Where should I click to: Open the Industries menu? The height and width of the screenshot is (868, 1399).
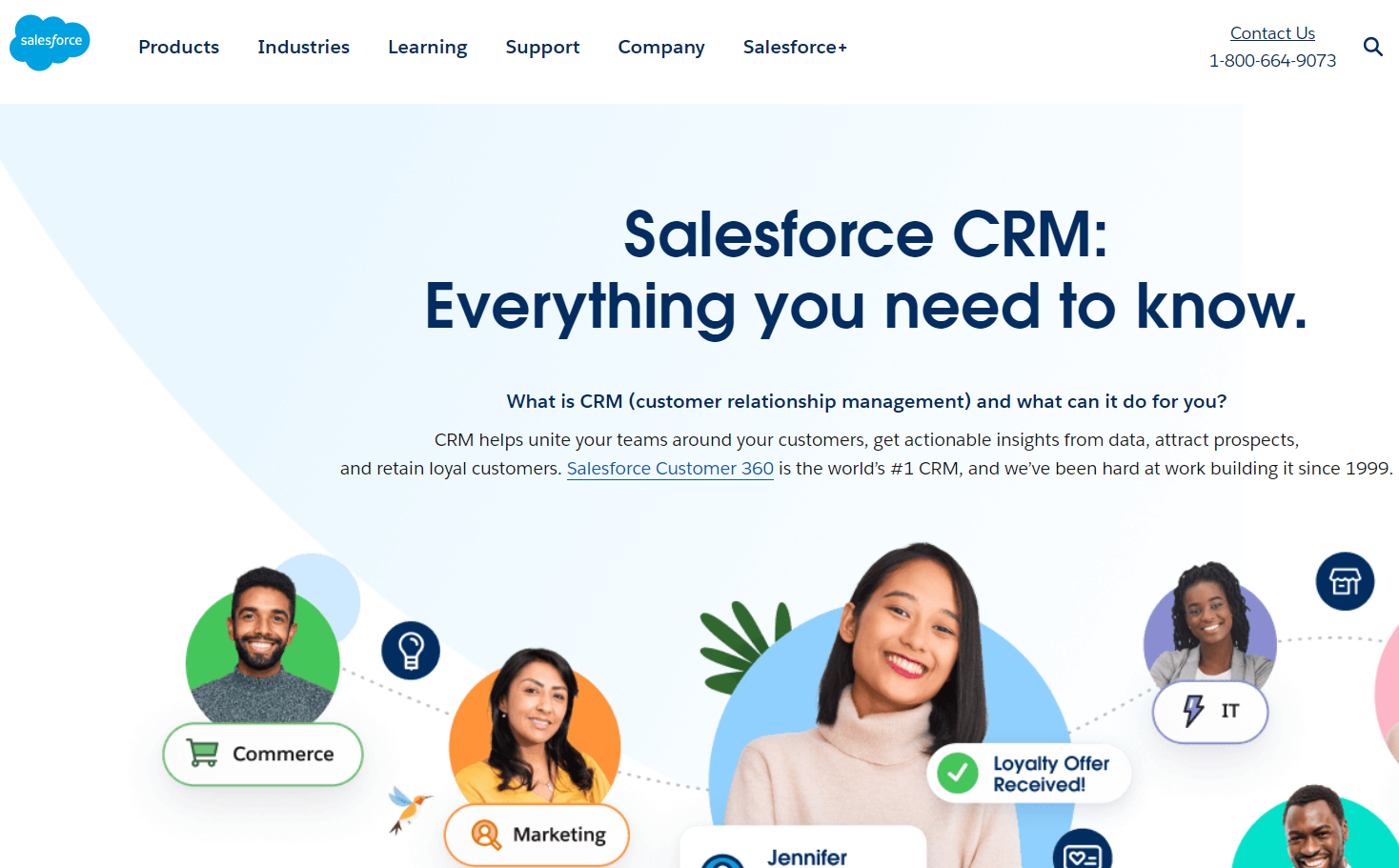click(303, 47)
